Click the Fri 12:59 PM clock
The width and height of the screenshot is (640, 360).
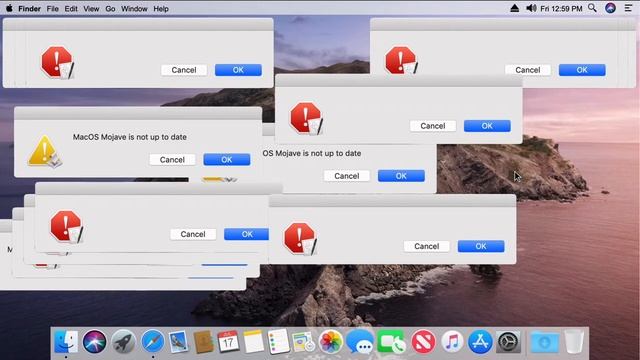click(x=561, y=9)
